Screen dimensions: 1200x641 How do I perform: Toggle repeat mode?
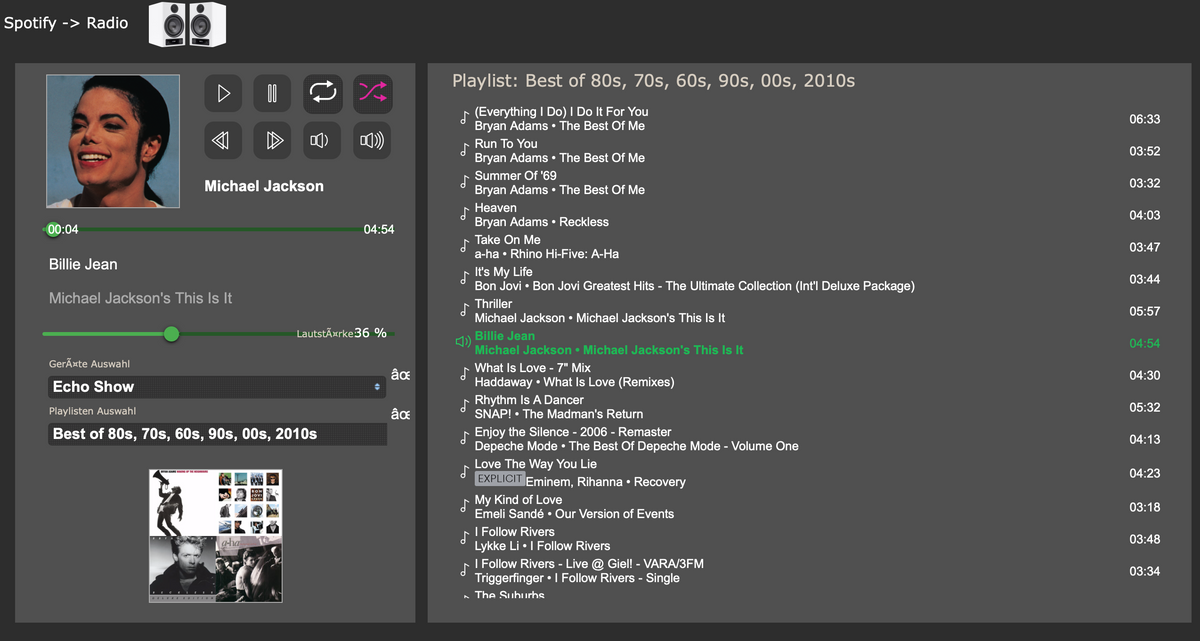click(x=323, y=93)
